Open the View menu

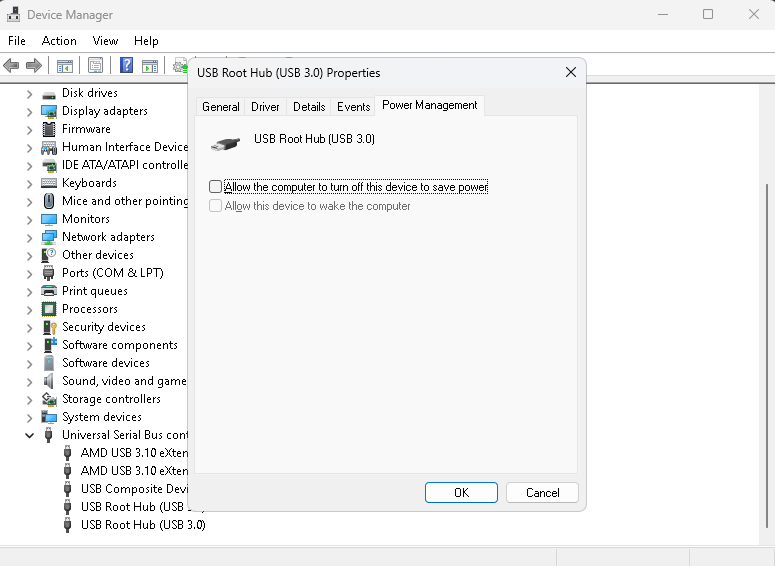tap(105, 41)
